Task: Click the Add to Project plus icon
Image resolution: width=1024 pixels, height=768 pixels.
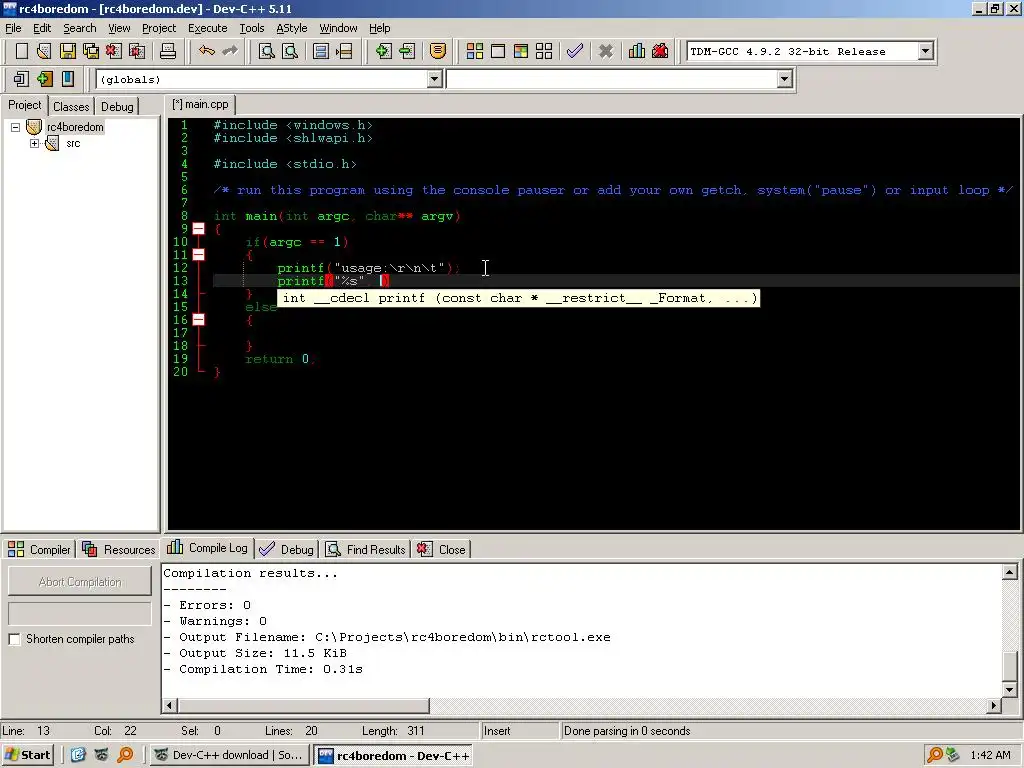Action: click(383, 51)
